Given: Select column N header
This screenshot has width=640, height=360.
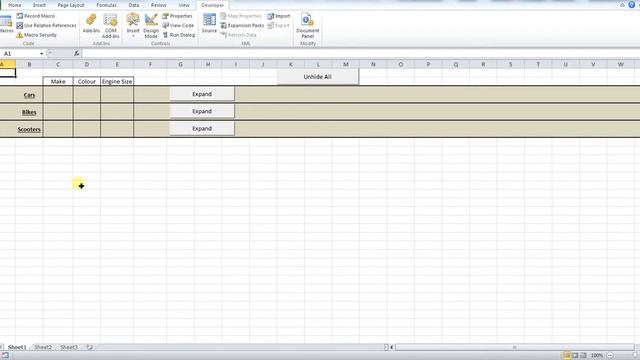Looking at the screenshot, I should pyautogui.click(x=373, y=64).
